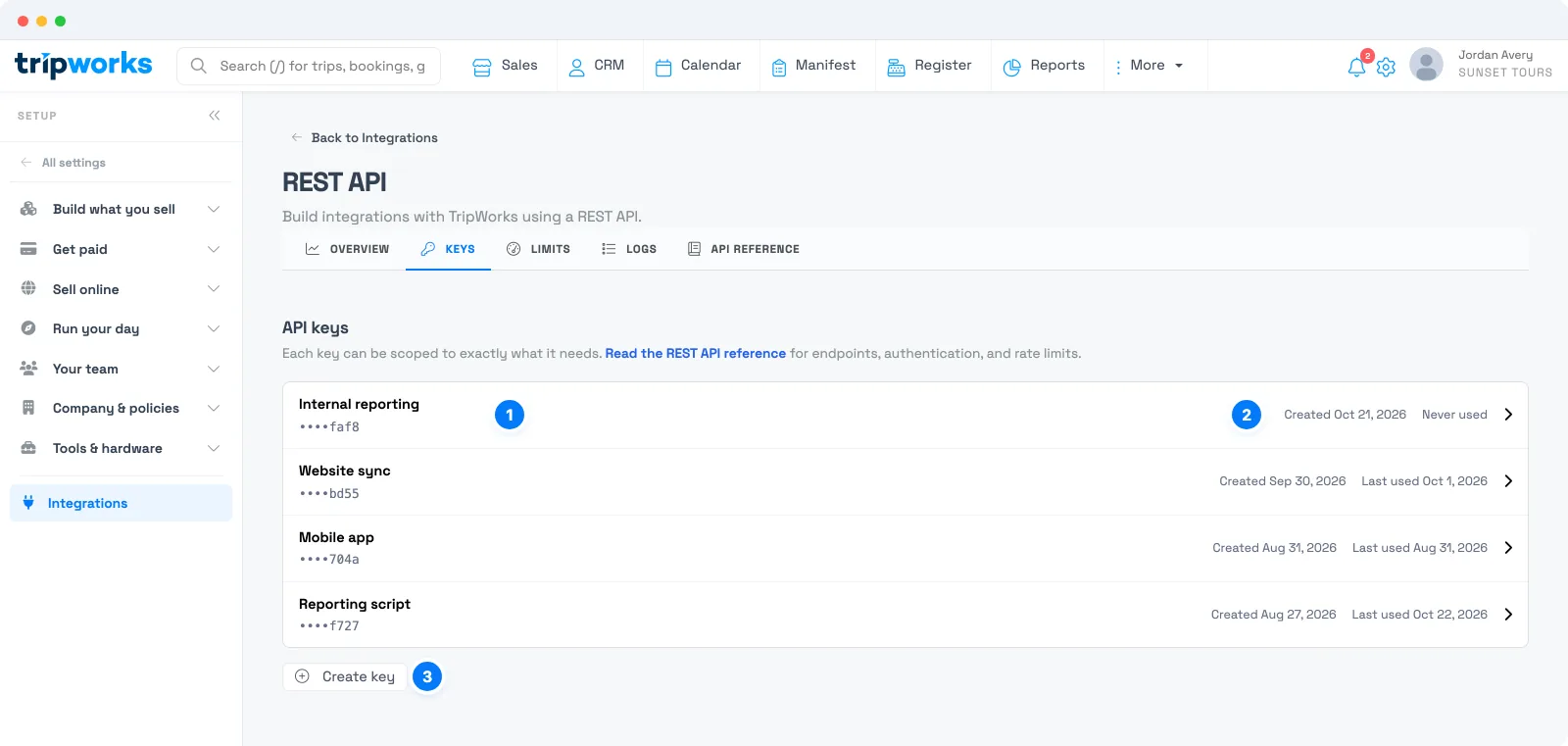Click the Tools & hardware toolbox icon

(x=28, y=448)
